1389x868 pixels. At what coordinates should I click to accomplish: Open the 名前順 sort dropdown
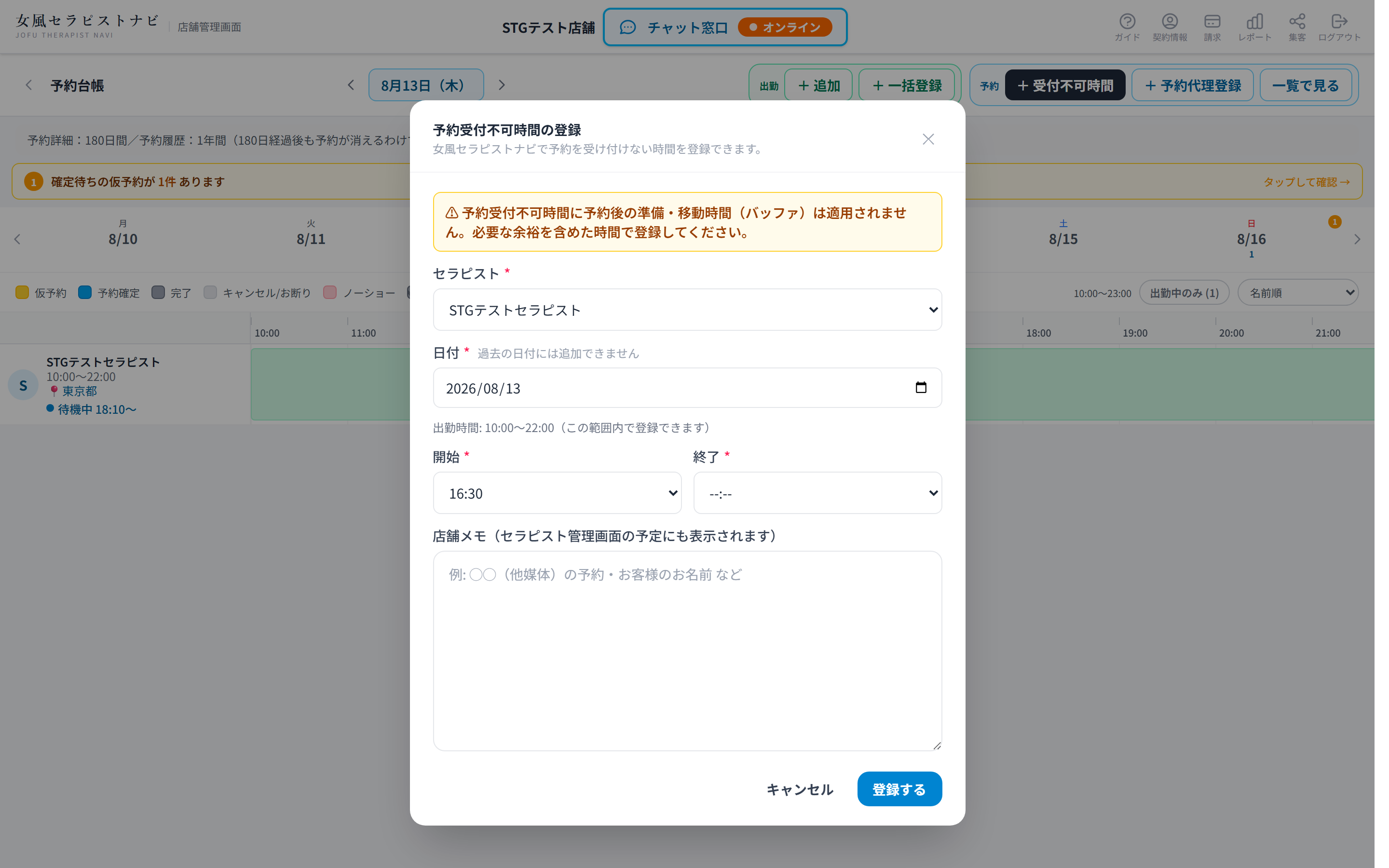(1298, 293)
